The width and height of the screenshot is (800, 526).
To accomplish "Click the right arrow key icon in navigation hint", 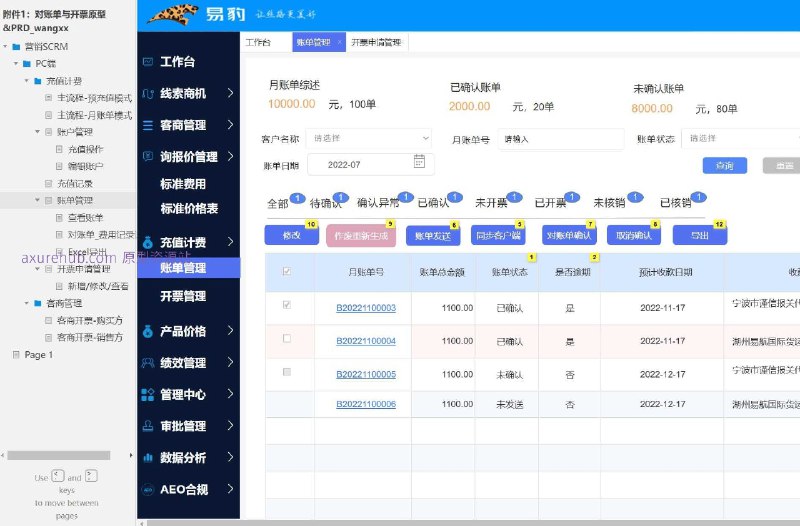I will click(91, 477).
